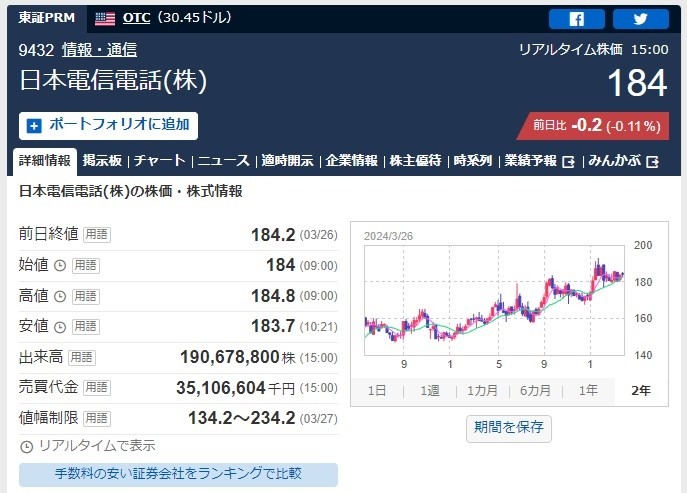Open the 用語 glossary for 出来高
The height and width of the screenshot is (493, 687).
82,358
